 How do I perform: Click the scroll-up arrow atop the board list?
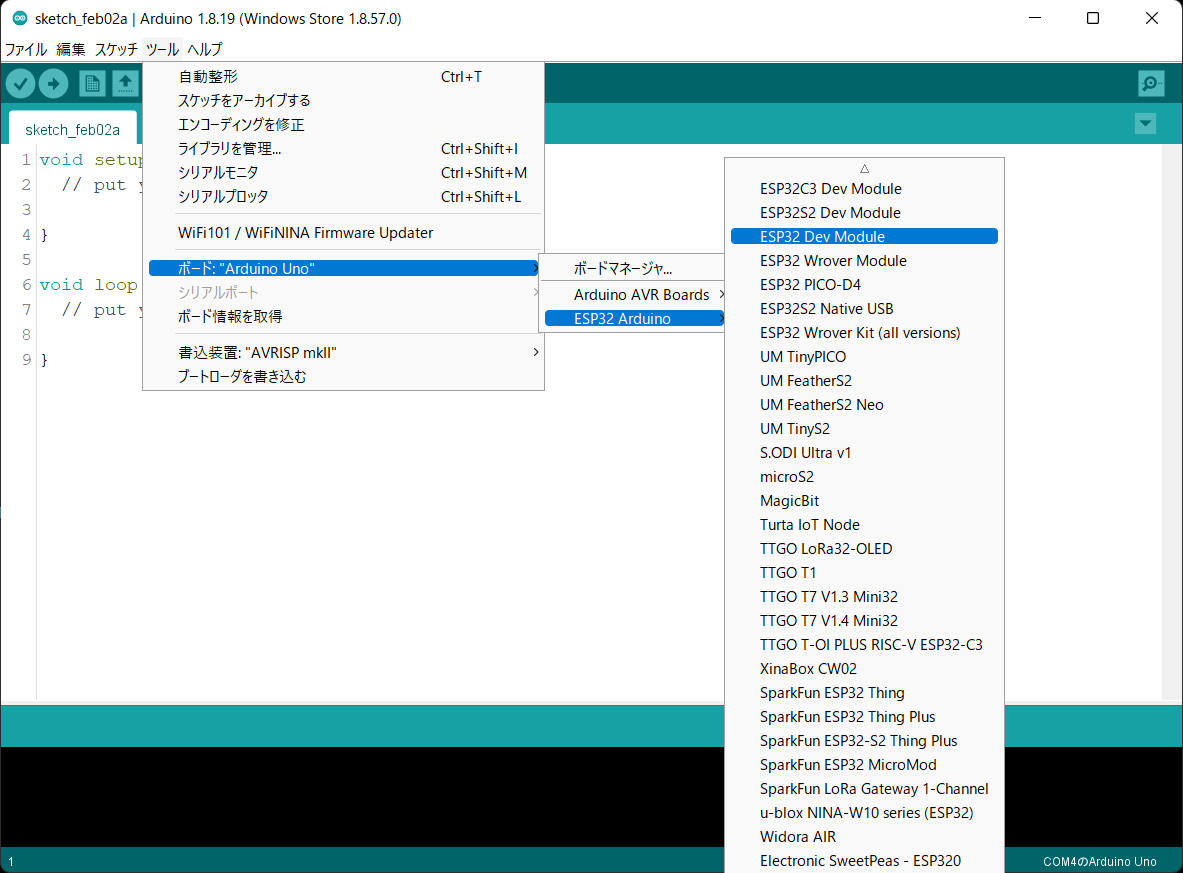tap(863, 166)
